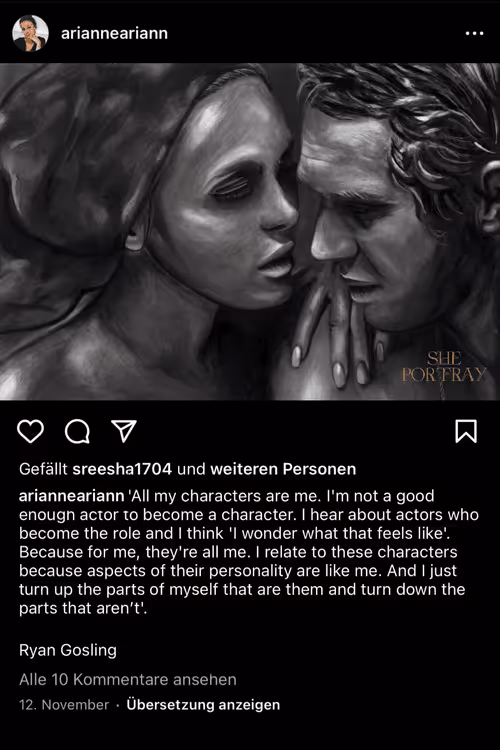Visit arianneariann profile from header username
The height and width of the screenshot is (750, 500).
[114, 33]
